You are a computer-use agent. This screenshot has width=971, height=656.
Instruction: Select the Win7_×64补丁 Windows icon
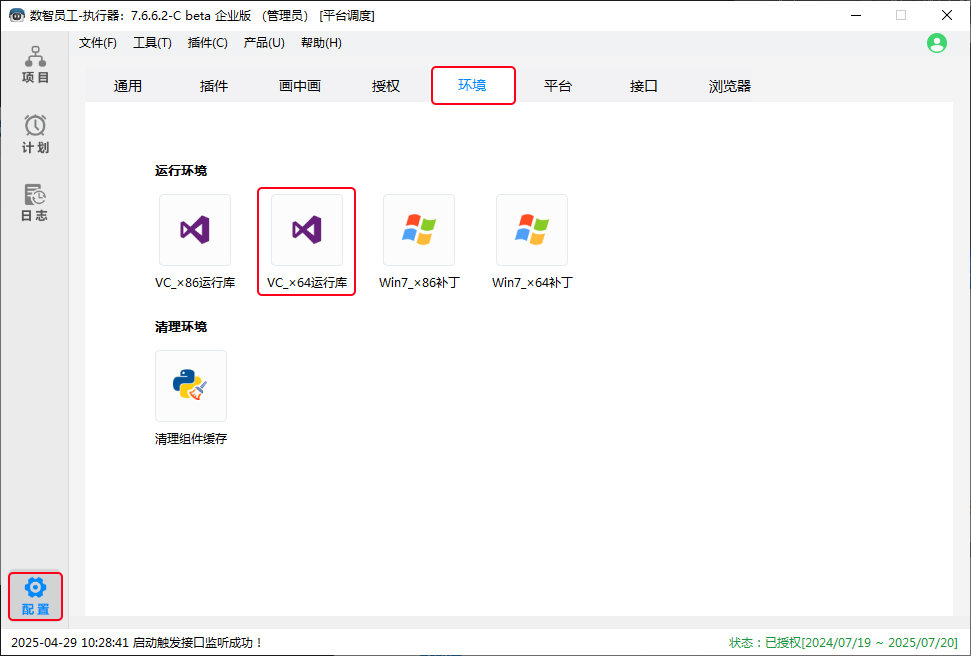click(x=532, y=231)
